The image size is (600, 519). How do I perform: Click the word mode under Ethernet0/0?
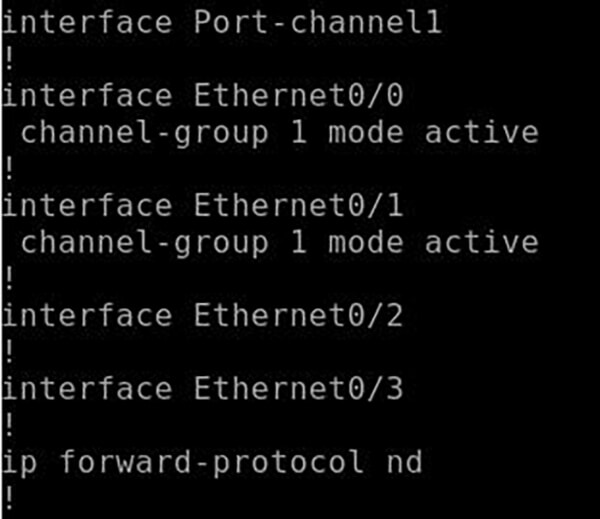(366, 132)
